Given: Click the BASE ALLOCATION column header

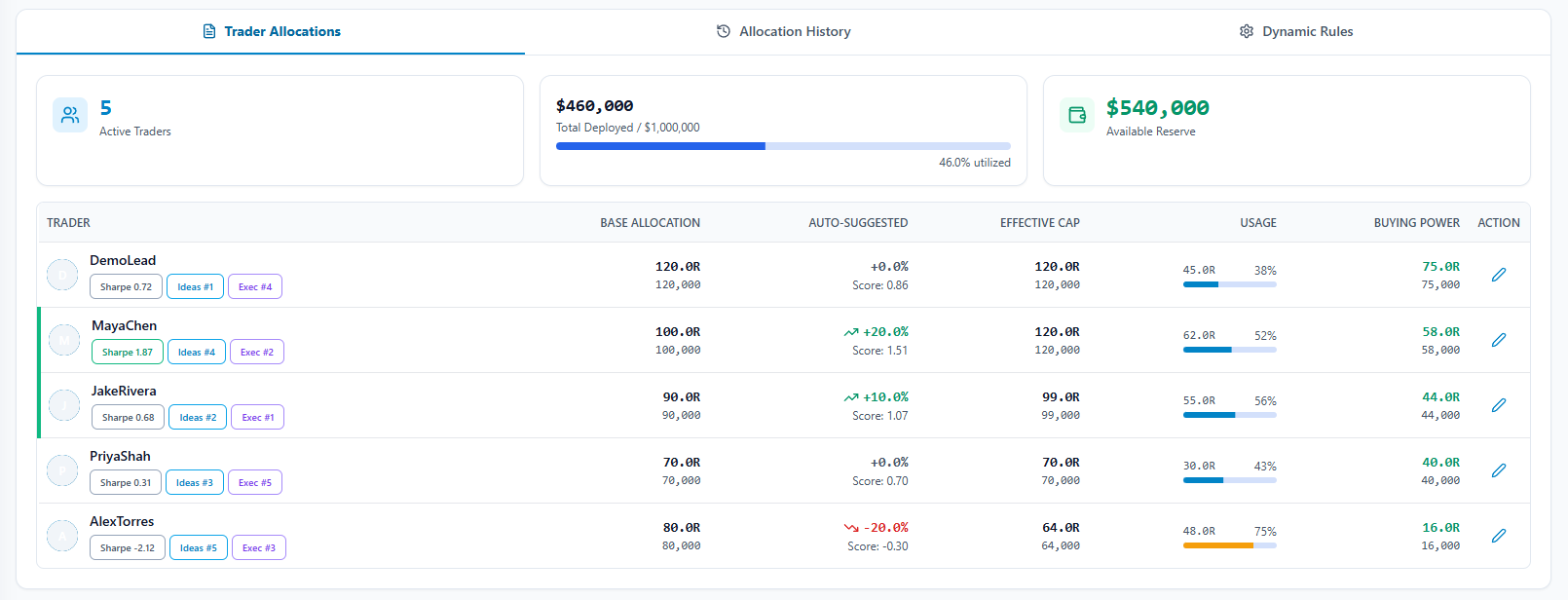Looking at the screenshot, I should tap(650, 223).
